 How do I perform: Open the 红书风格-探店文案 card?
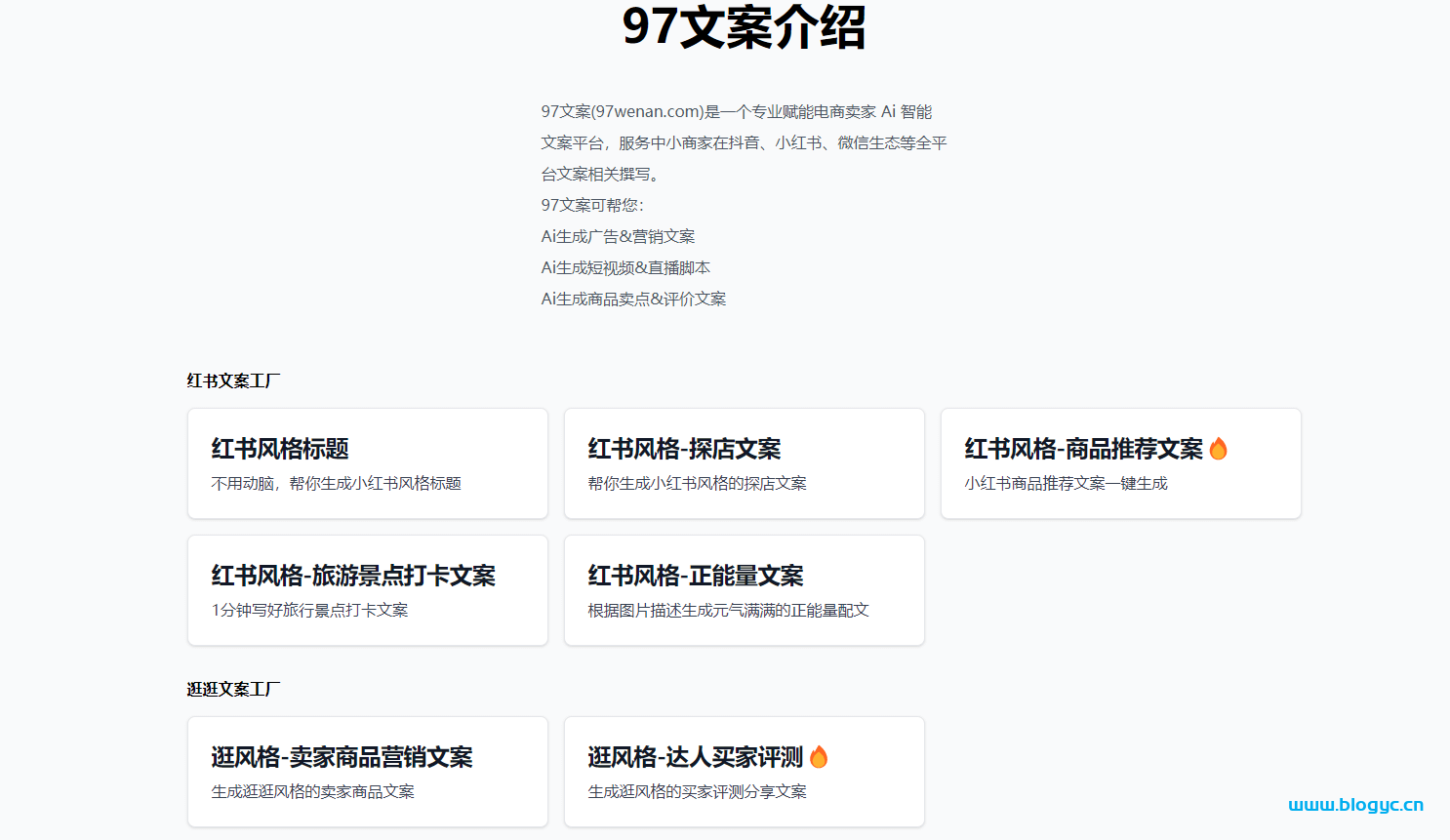click(x=745, y=463)
